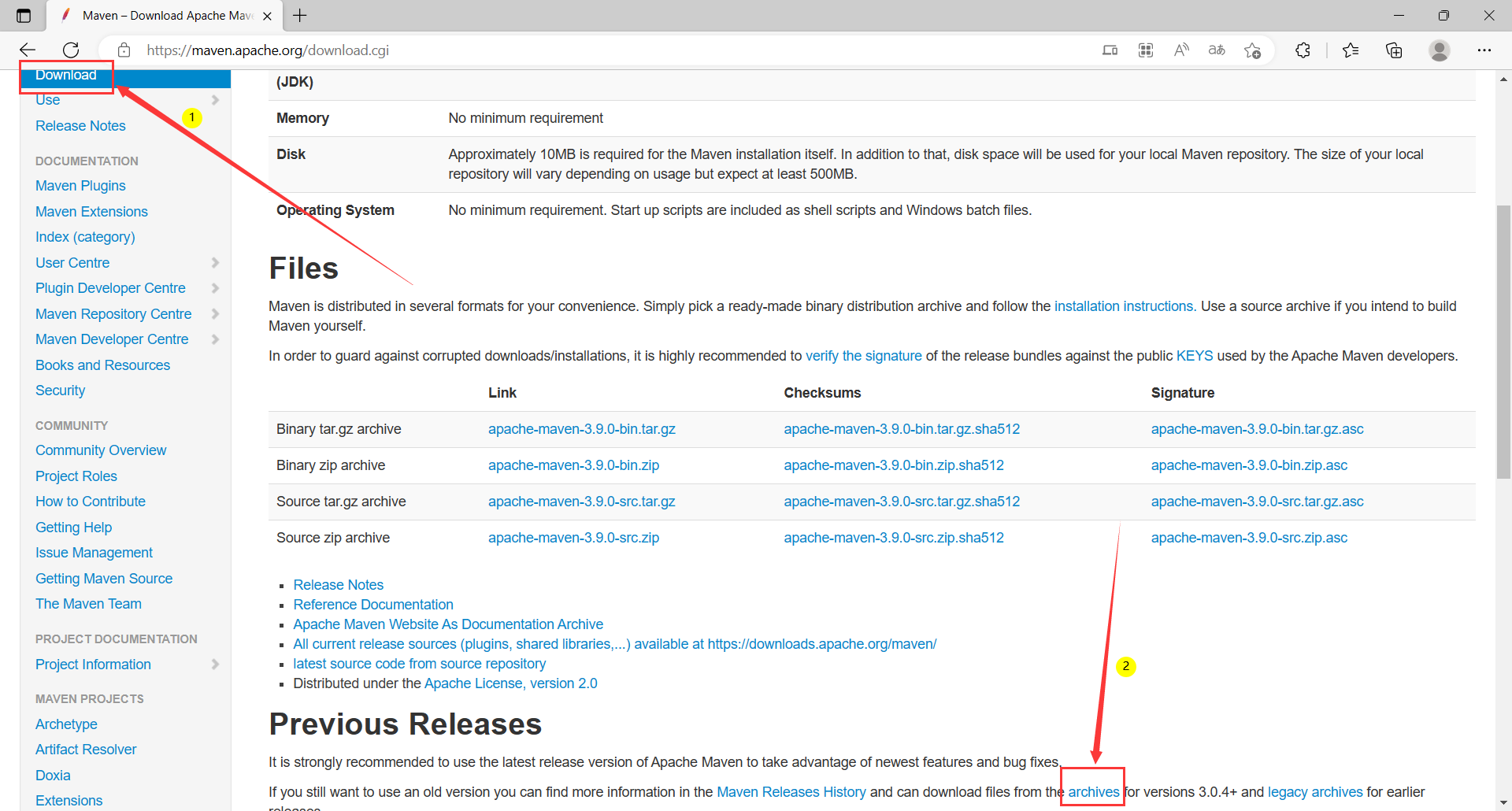Open tab actions menu icon
Image resolution: width=1512 pixels, height=811 pixels.
point(24,16)
